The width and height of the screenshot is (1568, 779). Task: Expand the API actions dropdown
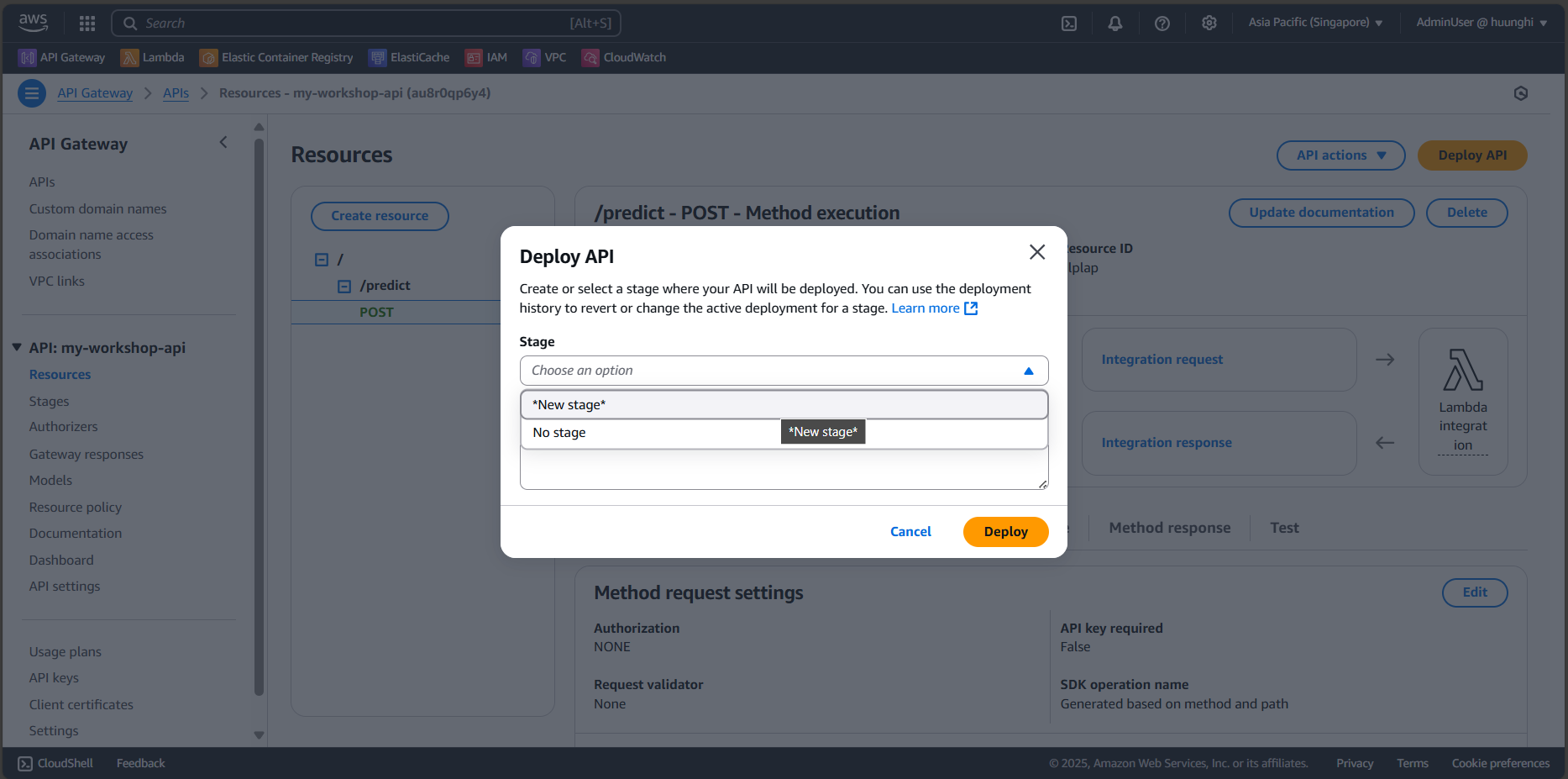coord(1340,155)
